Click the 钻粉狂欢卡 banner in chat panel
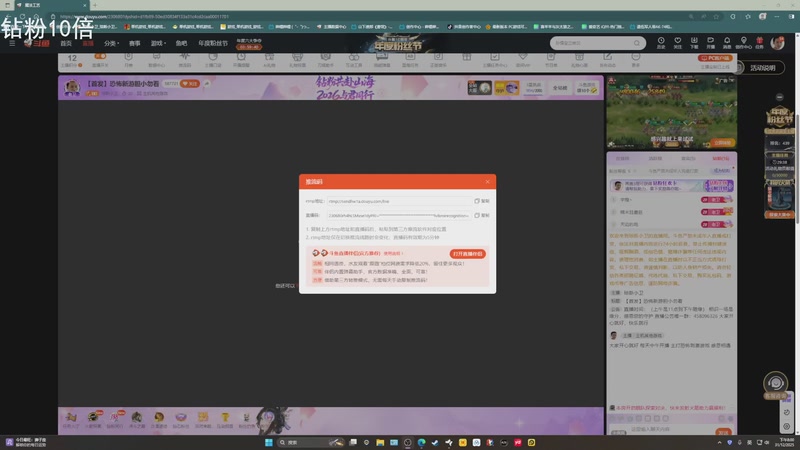Screen dimensions: 800x450 pos(671,186)
